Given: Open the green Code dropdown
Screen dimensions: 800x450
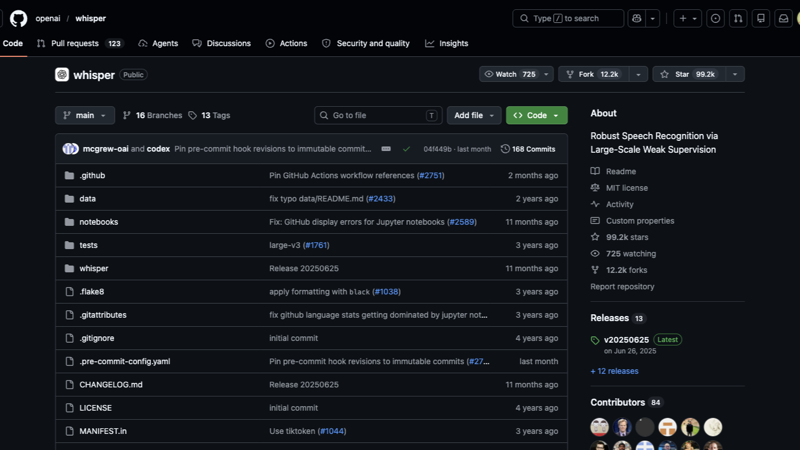Looking at the screenshot, I should (536, 115).
